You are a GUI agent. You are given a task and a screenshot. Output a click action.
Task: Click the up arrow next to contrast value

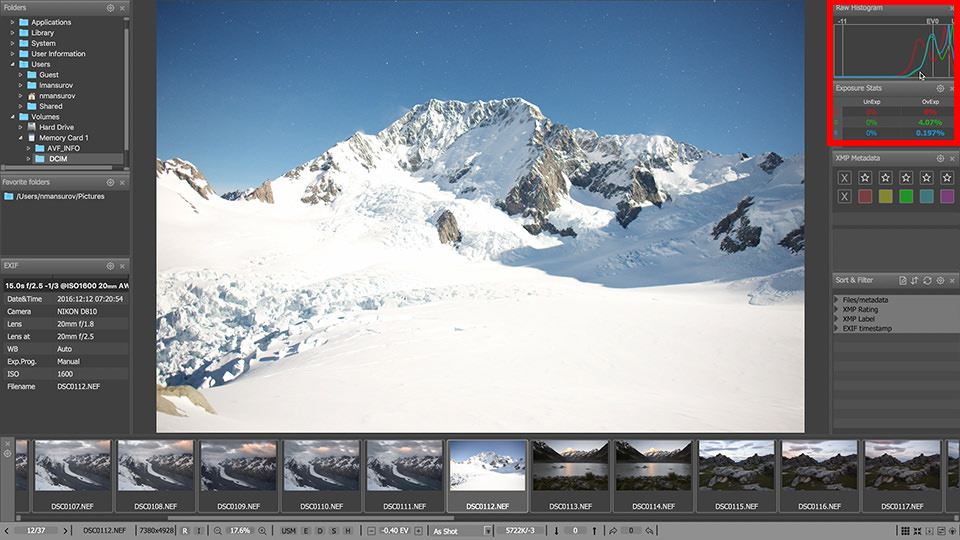click(594, 531)
